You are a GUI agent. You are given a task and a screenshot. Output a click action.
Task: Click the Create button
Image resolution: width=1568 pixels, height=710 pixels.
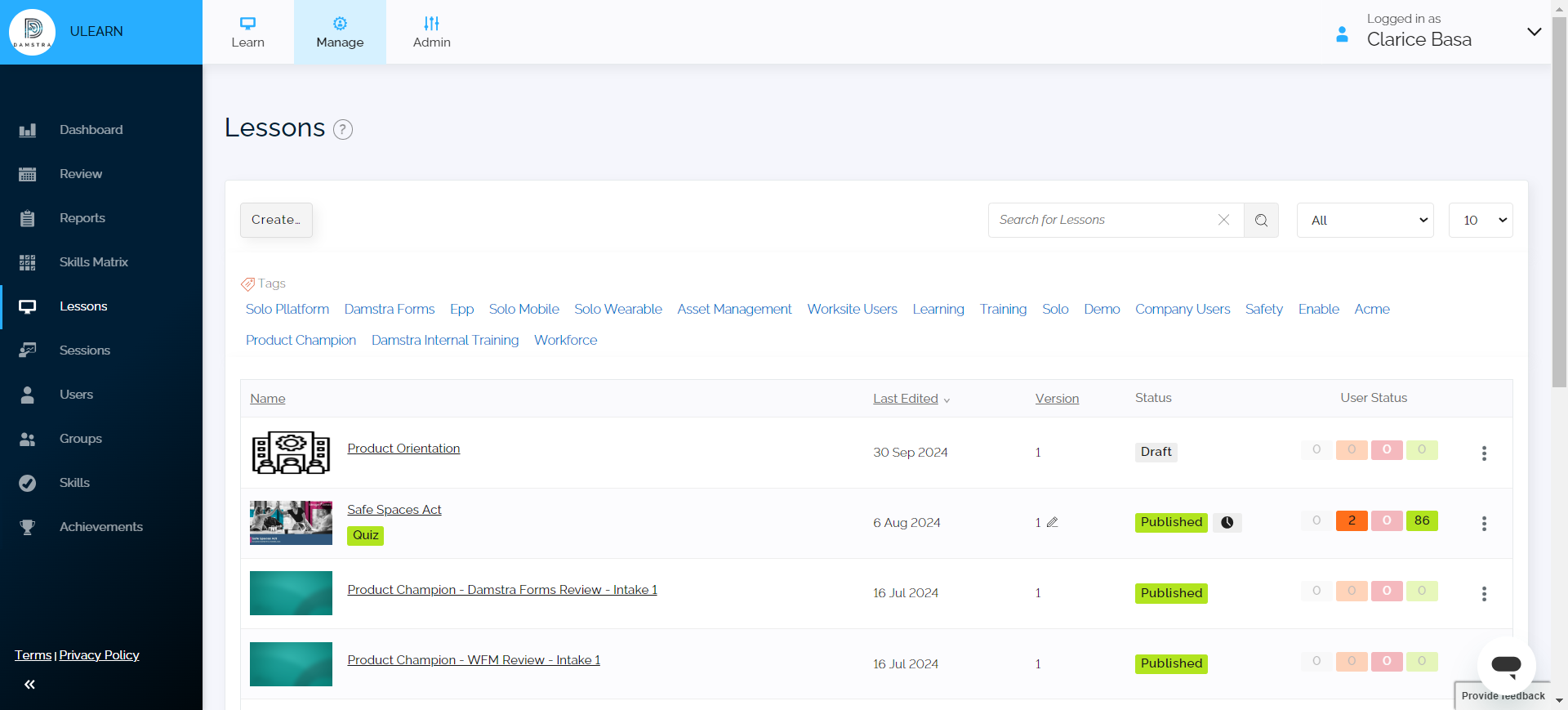276,220
